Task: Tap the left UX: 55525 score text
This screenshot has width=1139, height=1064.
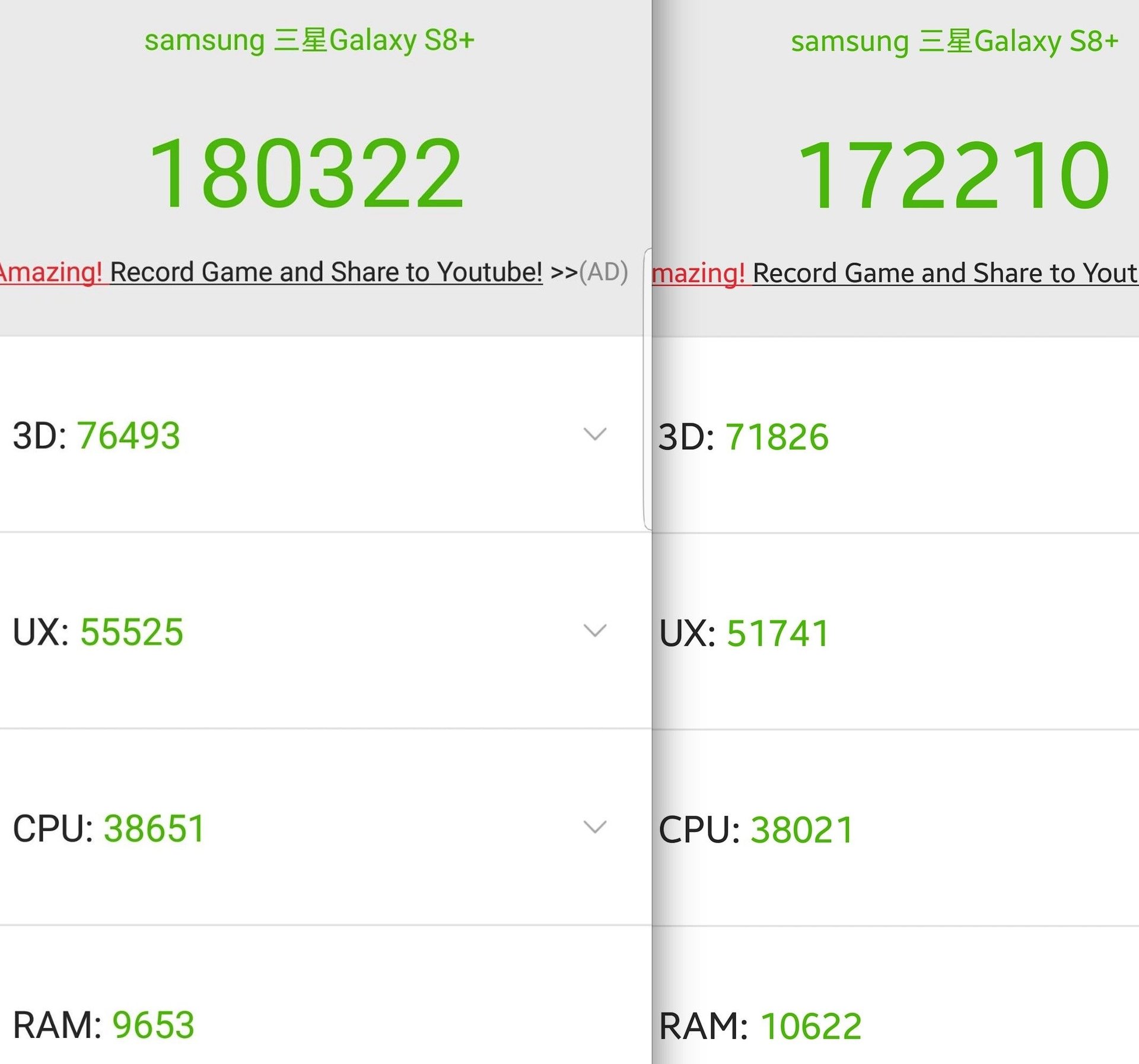Action: (98, 631)
